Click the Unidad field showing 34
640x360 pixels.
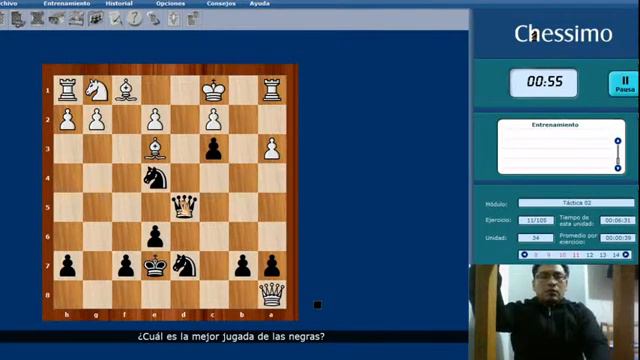click(536, 238)
